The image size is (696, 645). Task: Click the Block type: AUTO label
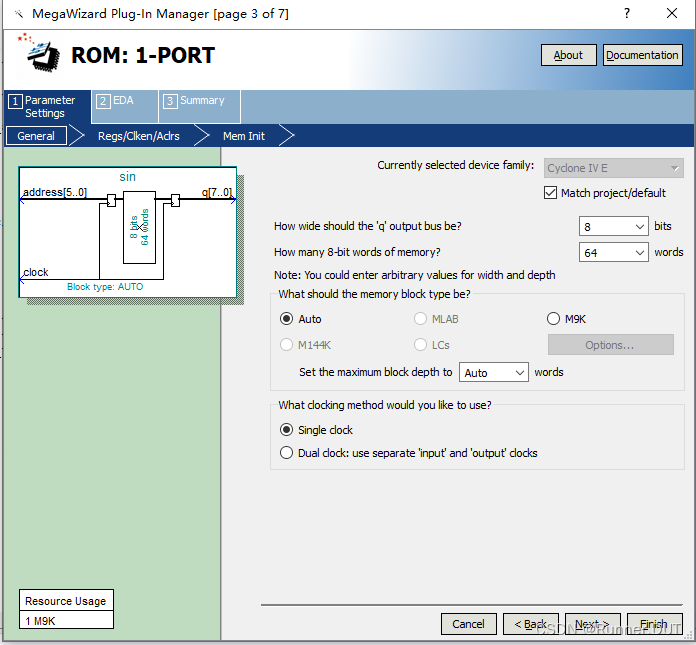(105, 287)
